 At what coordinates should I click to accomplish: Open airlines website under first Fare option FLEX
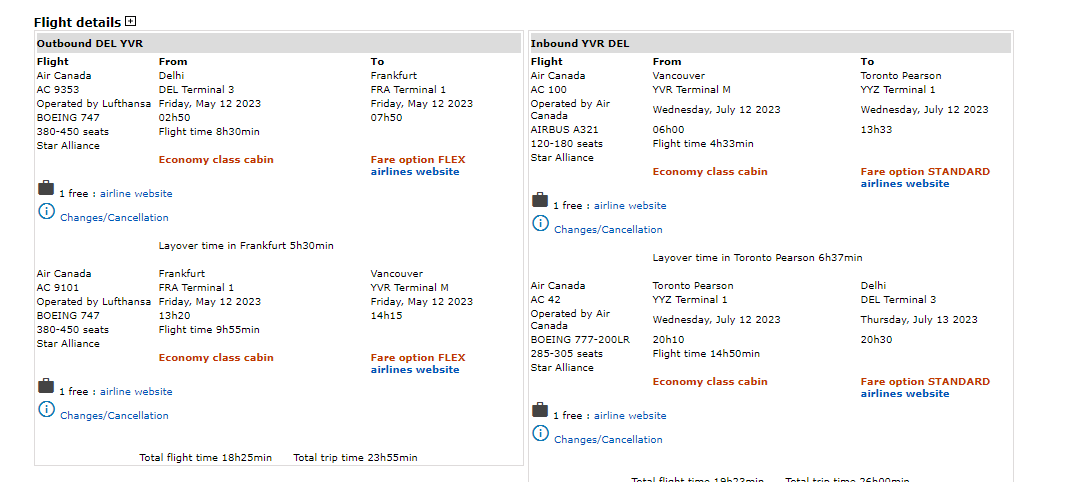pos(415,172)
